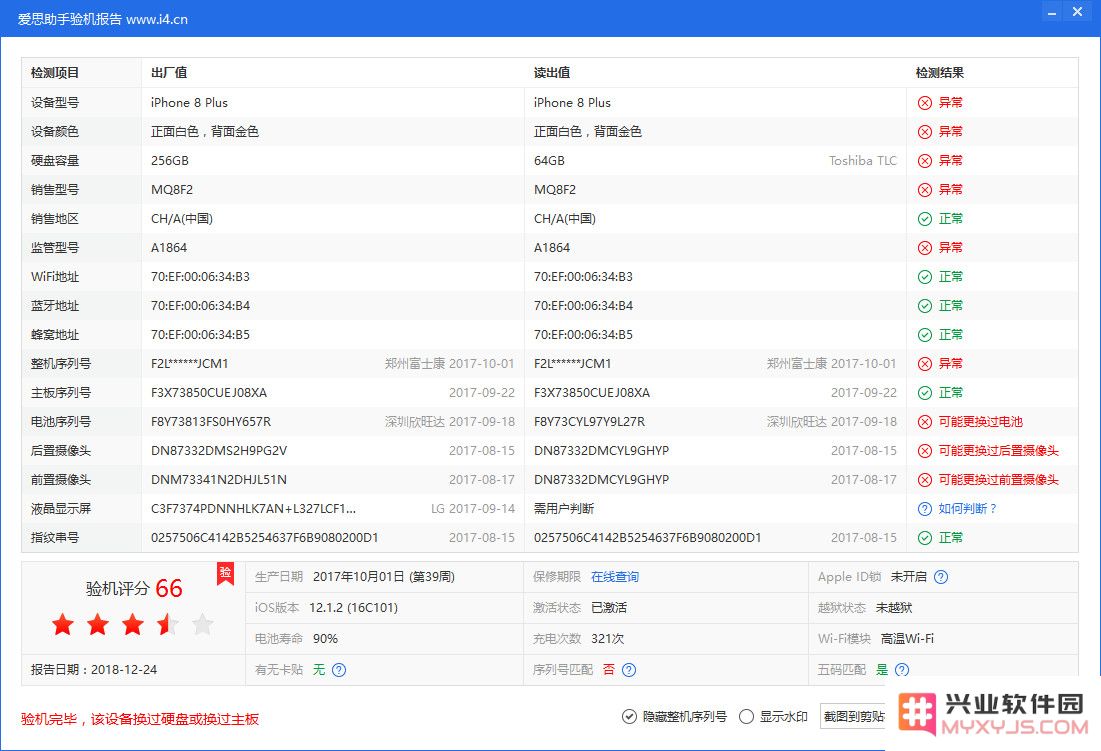This screenshot has width=1101, height=751.
Task: Click the 检测项目 column header
Action: point(55,73)
